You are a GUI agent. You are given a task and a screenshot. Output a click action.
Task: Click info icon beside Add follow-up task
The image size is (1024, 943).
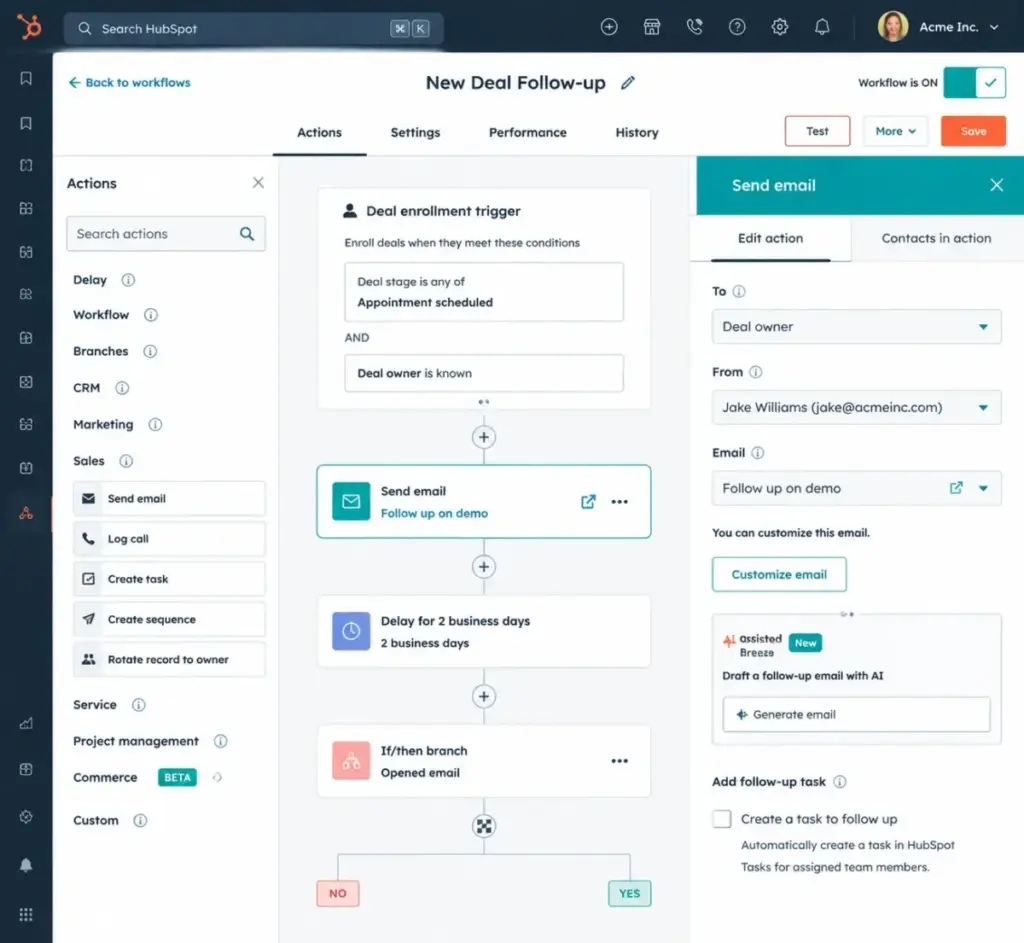click(x=840, y=782)
